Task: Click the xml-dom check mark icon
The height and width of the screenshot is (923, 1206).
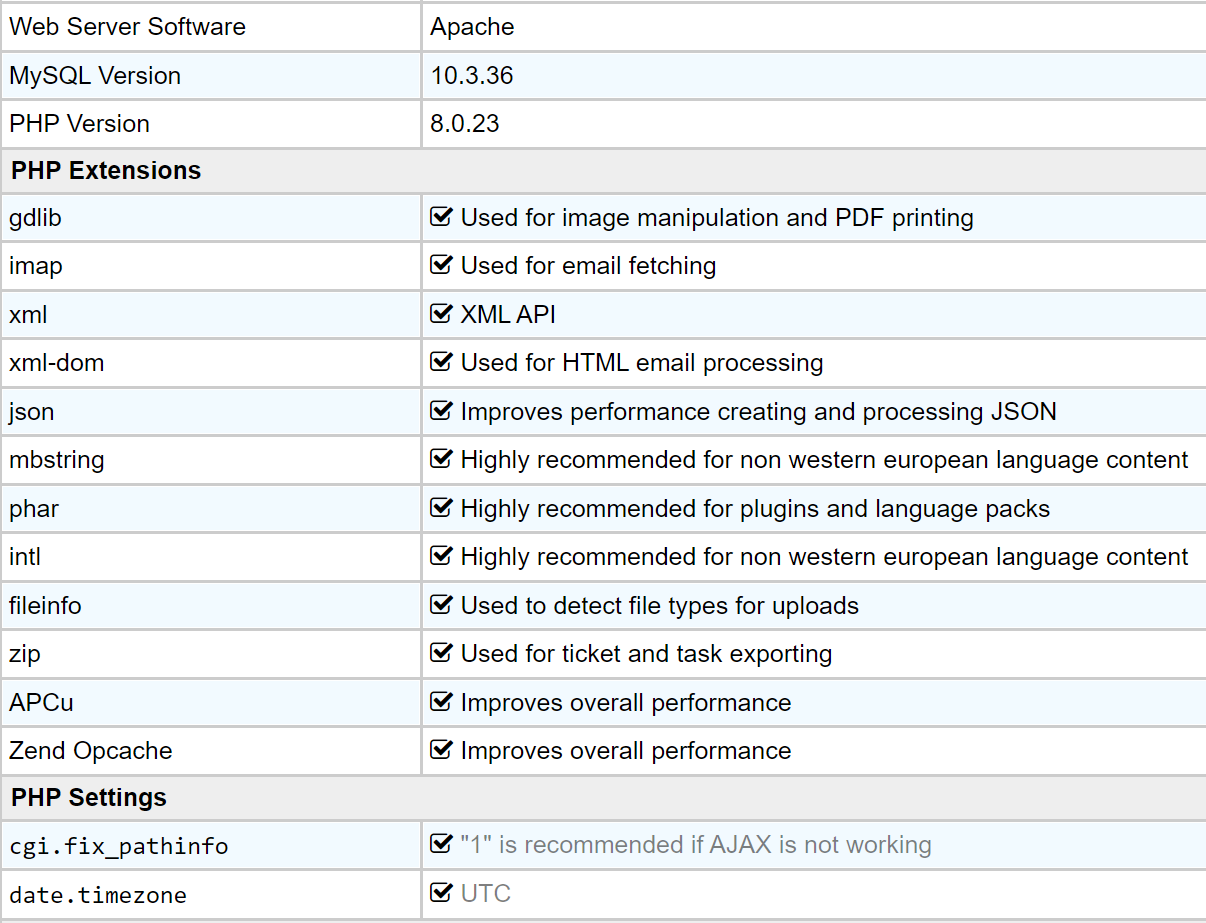Action: point(441,363)
